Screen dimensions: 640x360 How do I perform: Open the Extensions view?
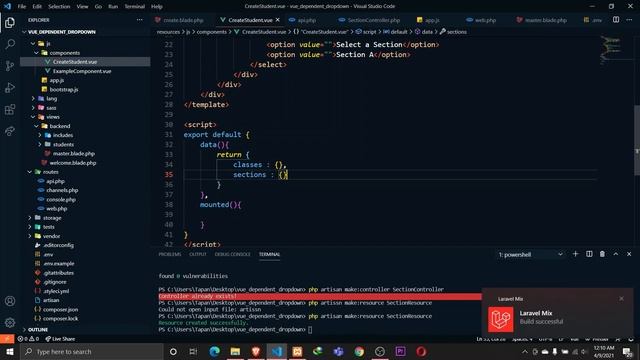[10, 109]
